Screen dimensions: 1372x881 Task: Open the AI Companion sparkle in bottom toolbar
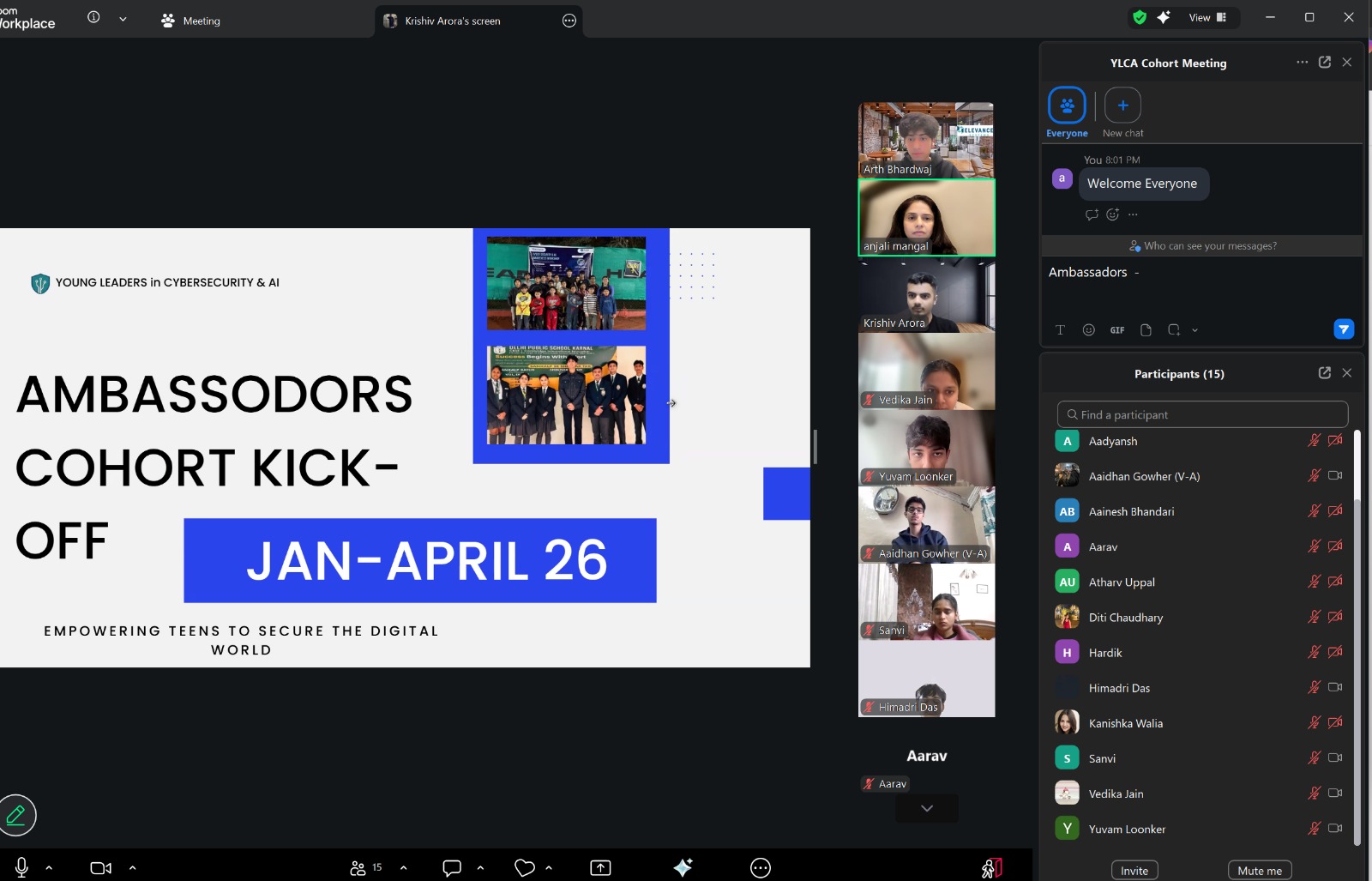click(683, 868)
